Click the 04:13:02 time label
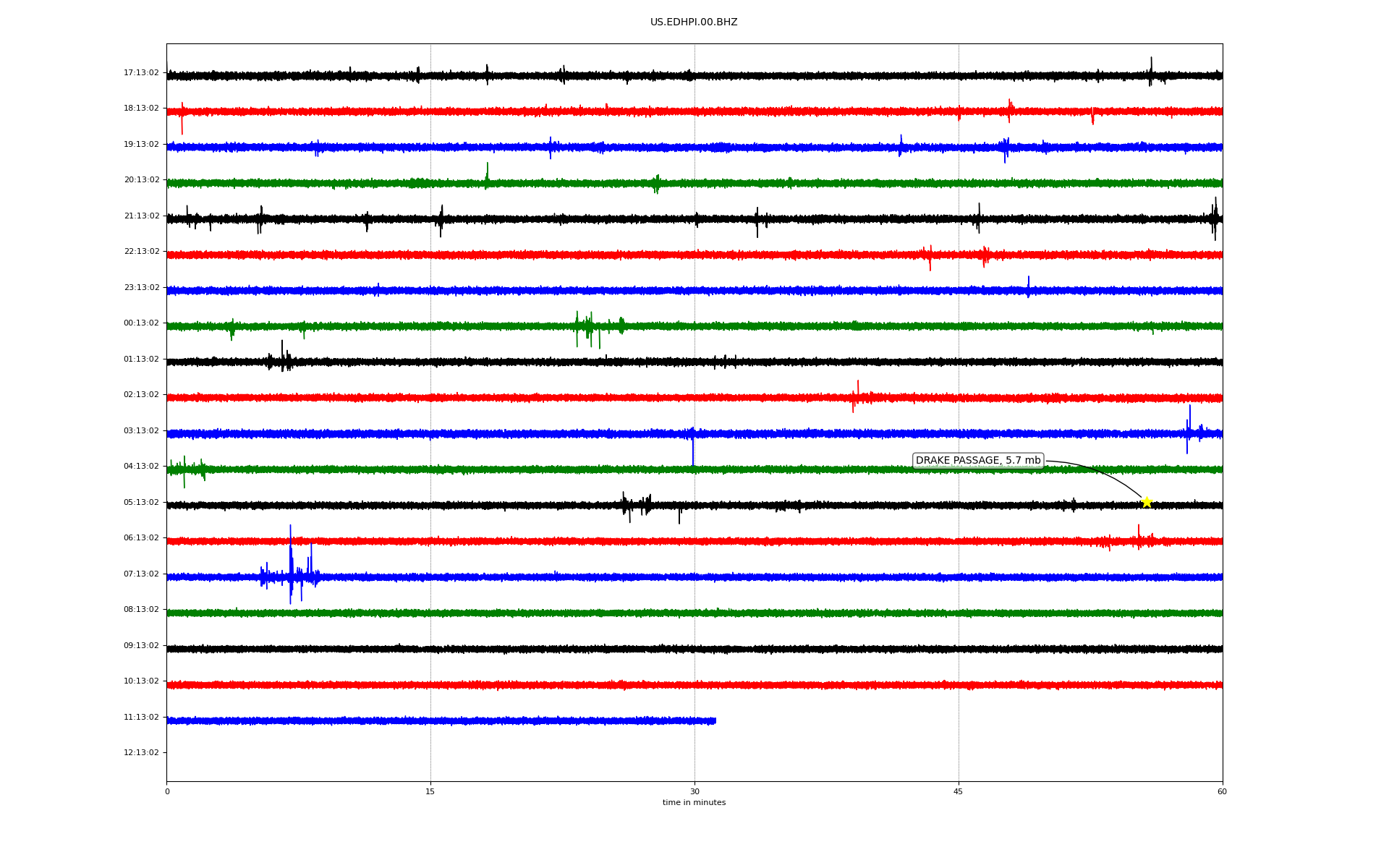The image size is (1389, 868). 141,467
